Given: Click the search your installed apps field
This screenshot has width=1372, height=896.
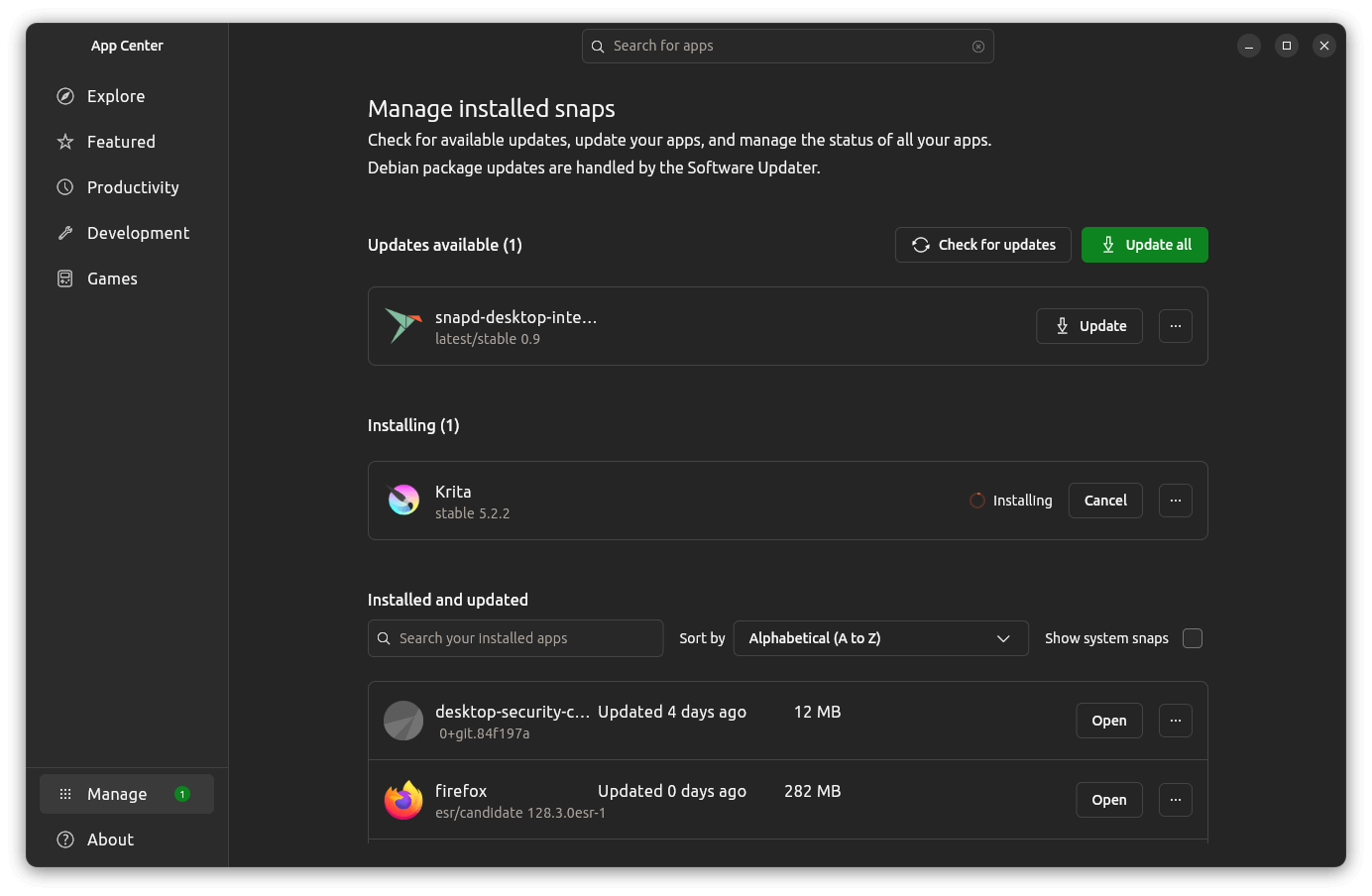Looking at the screenshot, I should [515, 638].
